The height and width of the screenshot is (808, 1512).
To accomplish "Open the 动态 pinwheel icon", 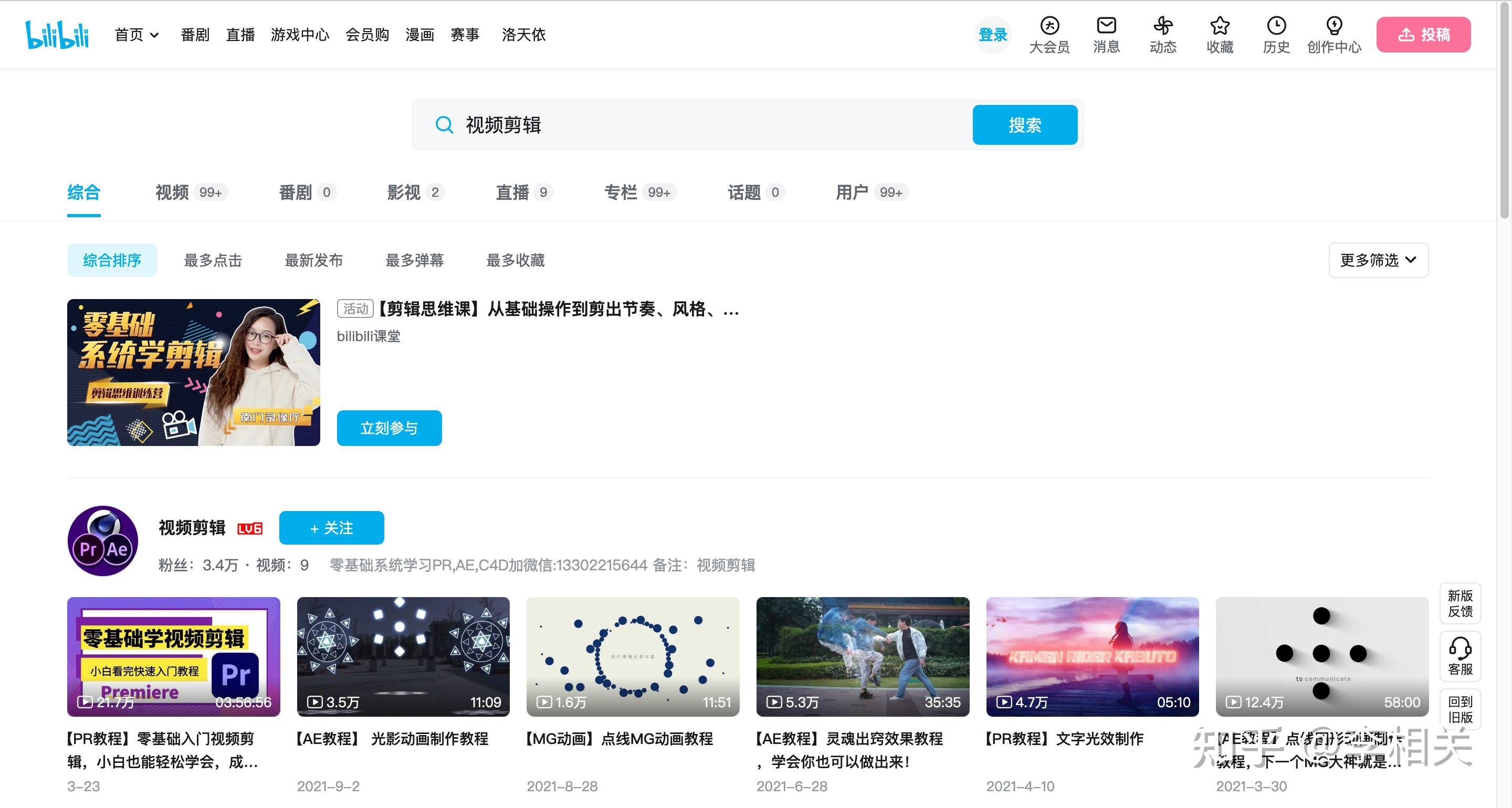I will click(x=1163, y=26).
